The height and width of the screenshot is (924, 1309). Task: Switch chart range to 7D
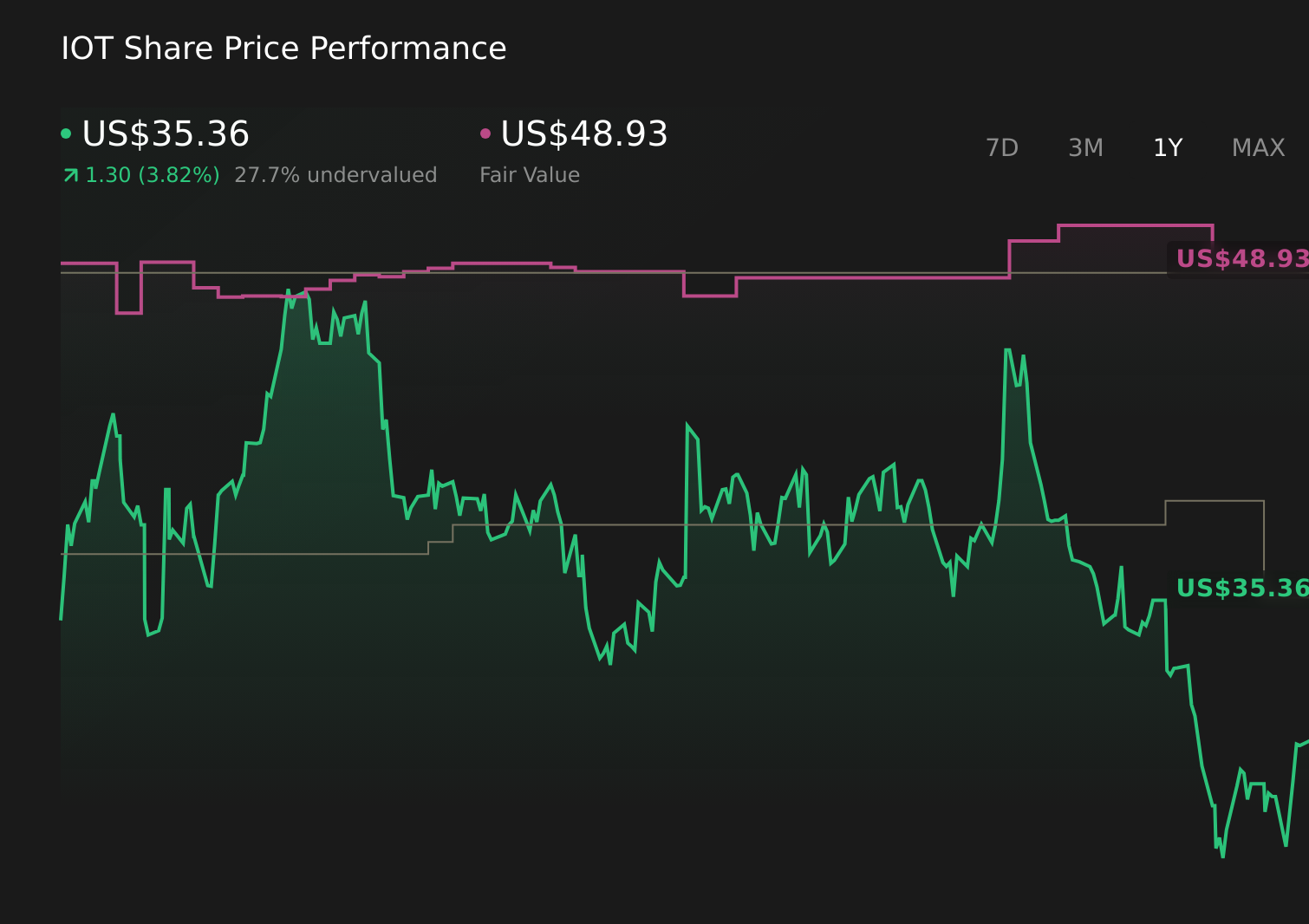tap(1001, 148)
